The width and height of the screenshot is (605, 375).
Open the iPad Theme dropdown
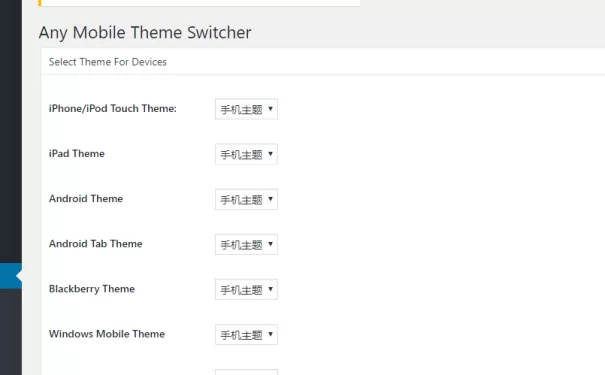click(246, 154)
